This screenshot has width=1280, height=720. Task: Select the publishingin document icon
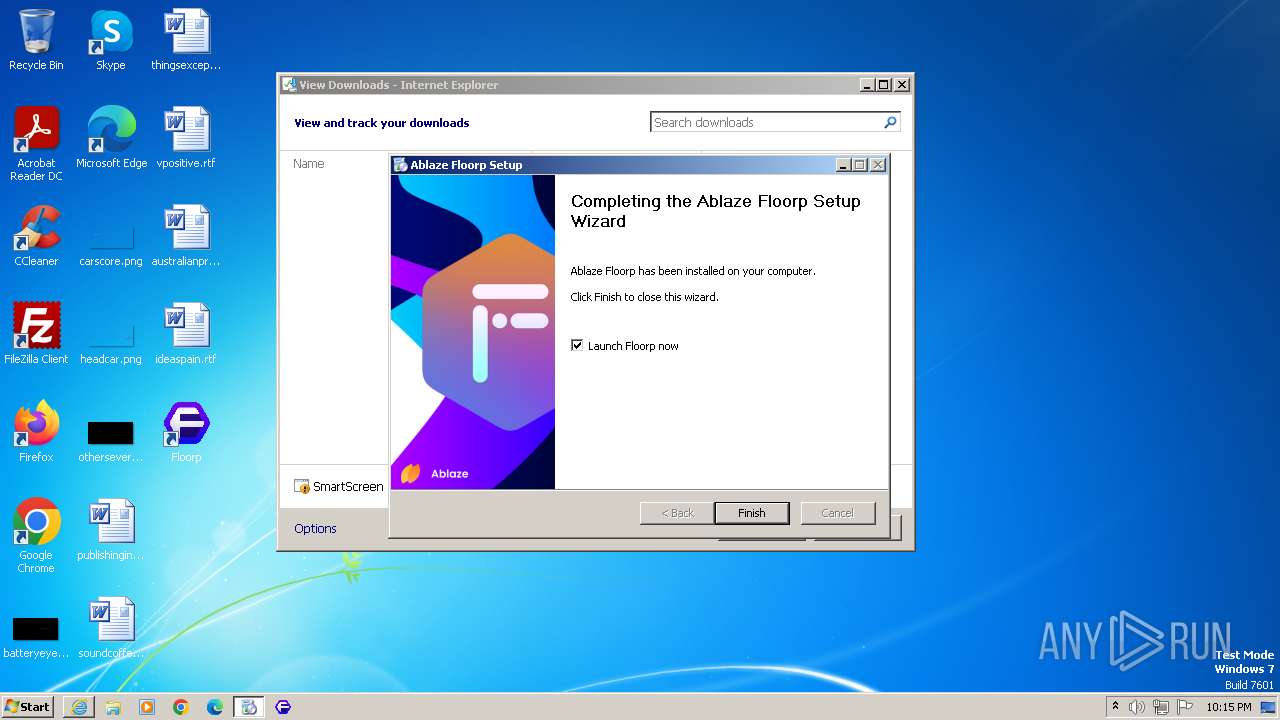111,530
